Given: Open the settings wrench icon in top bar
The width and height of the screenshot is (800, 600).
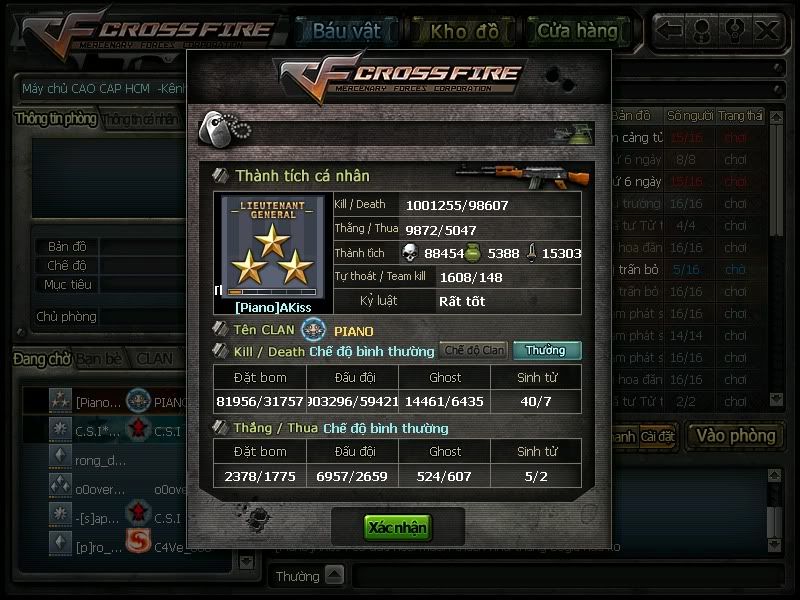Looking at the screenshot, I should 734,31.
